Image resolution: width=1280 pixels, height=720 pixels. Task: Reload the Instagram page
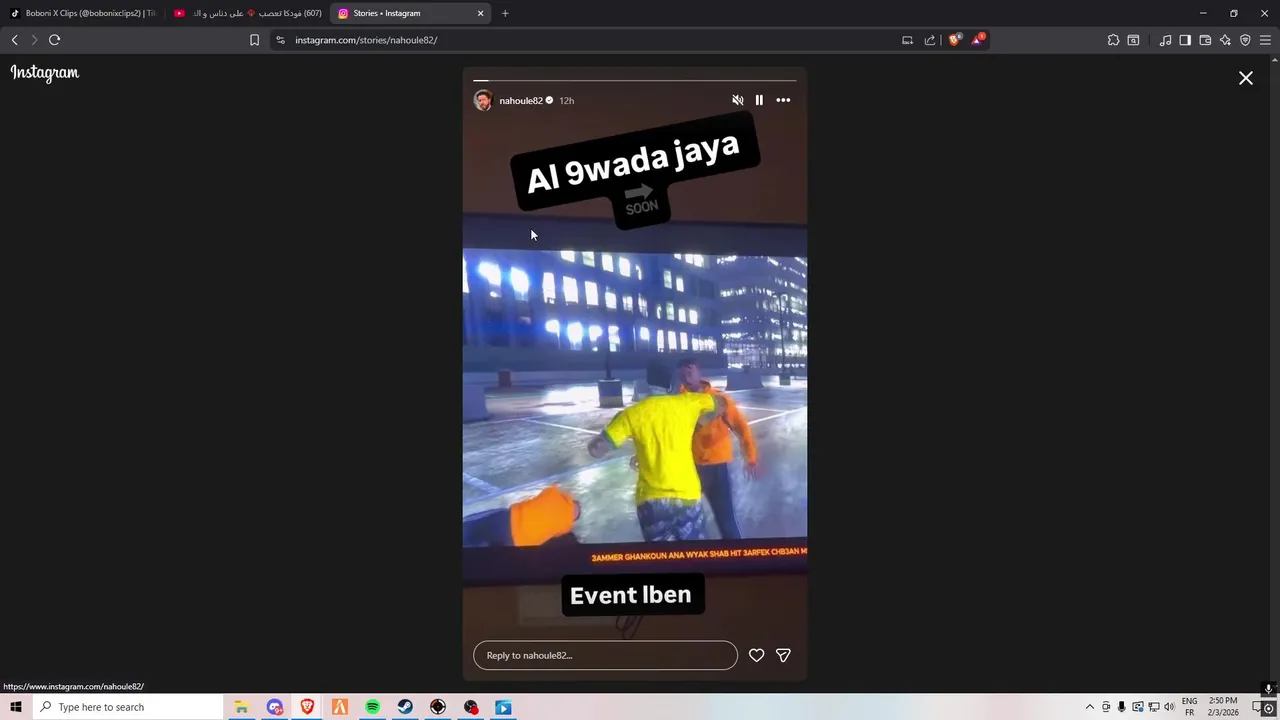(x=55, y=40)
